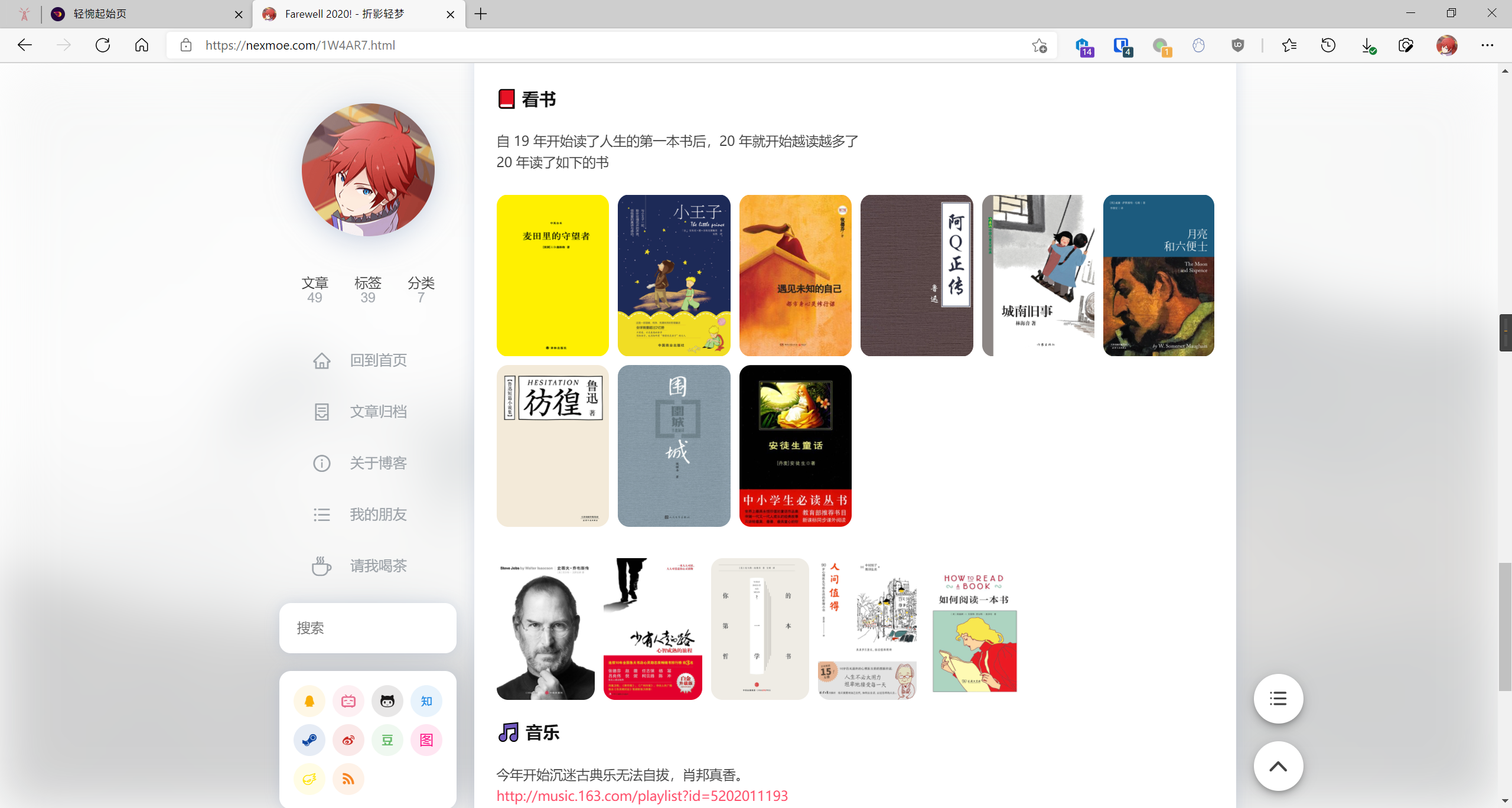
Task: Go to 文章归档 in sidebar
Action: [x=378, y=412]
